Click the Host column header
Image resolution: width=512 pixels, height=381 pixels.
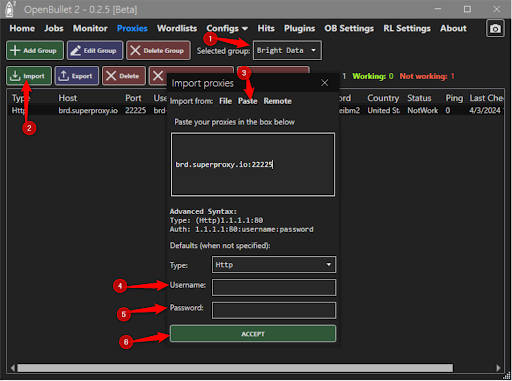click(x=68, y=98)
